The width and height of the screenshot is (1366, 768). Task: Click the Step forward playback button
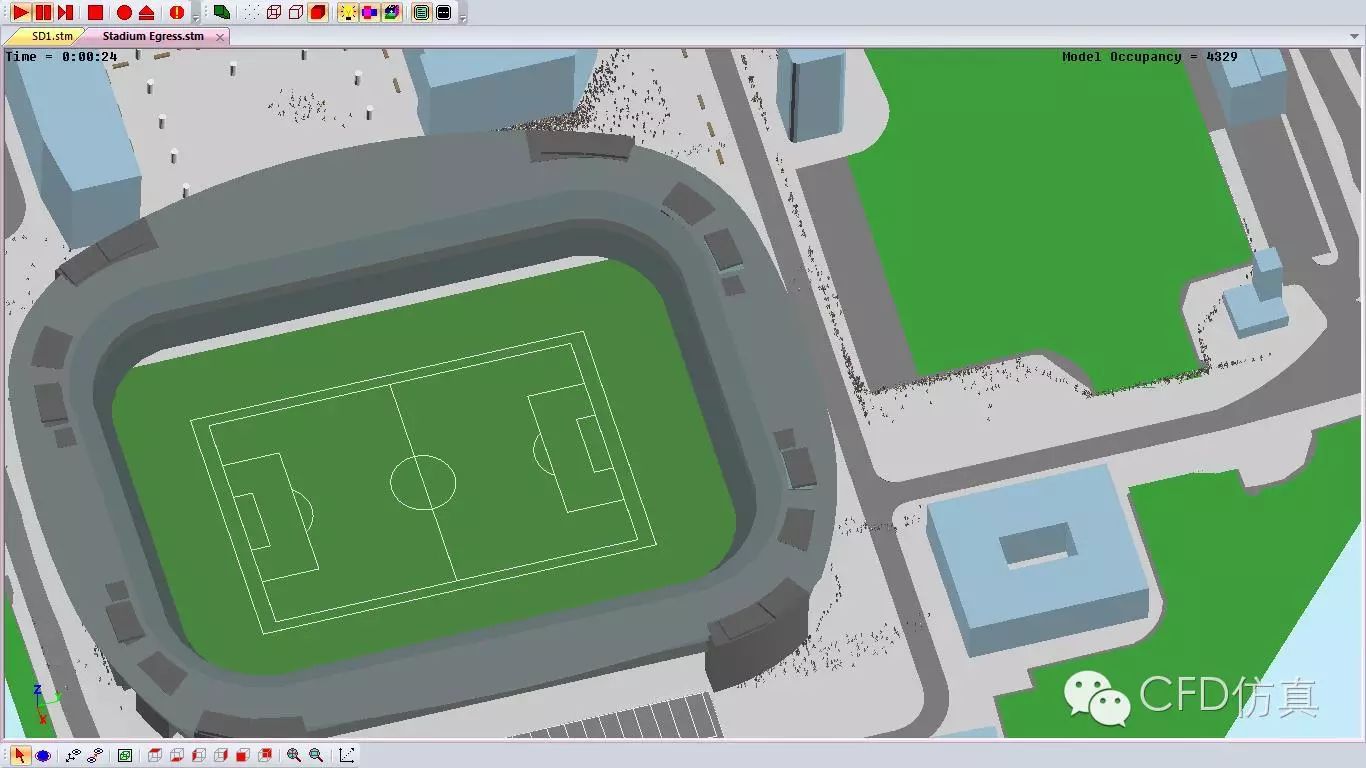point(65,13)
